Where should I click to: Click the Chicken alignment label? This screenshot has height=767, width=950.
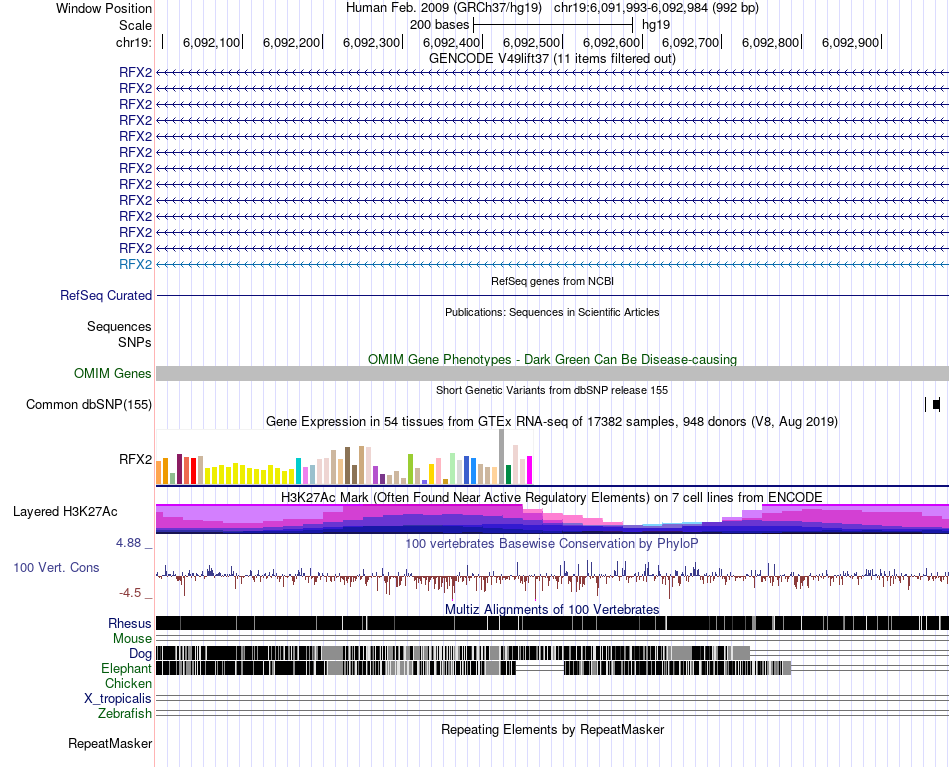click(x=128, y=683)
